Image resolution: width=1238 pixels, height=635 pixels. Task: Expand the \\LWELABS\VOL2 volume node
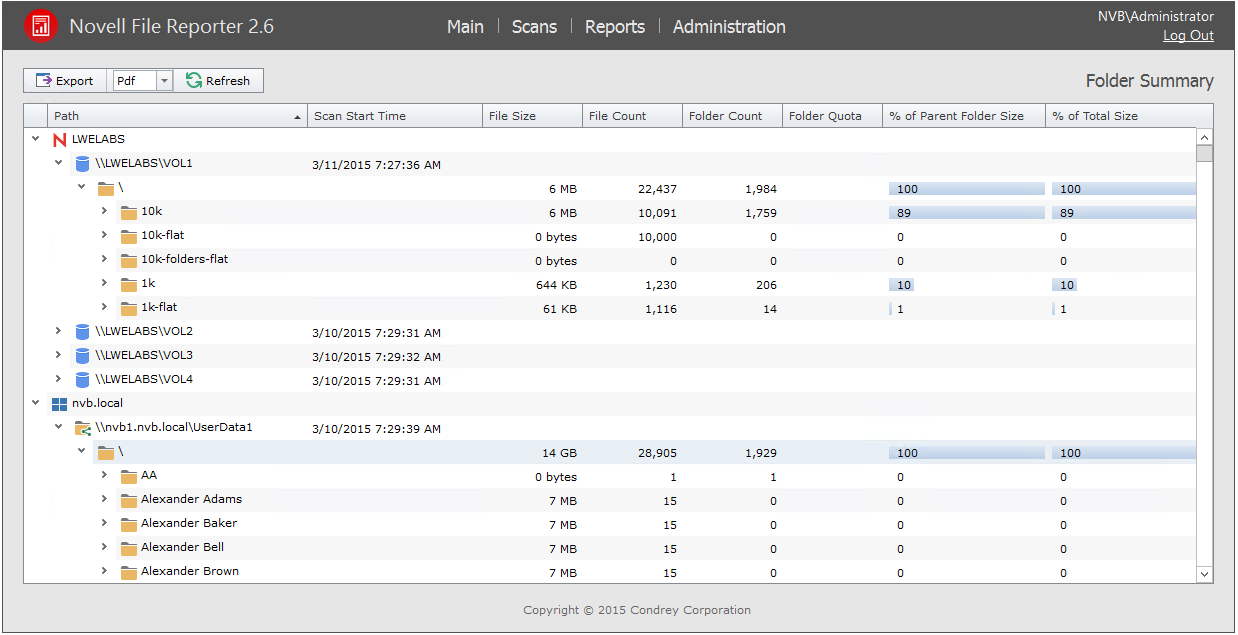(x=59, y=331)
